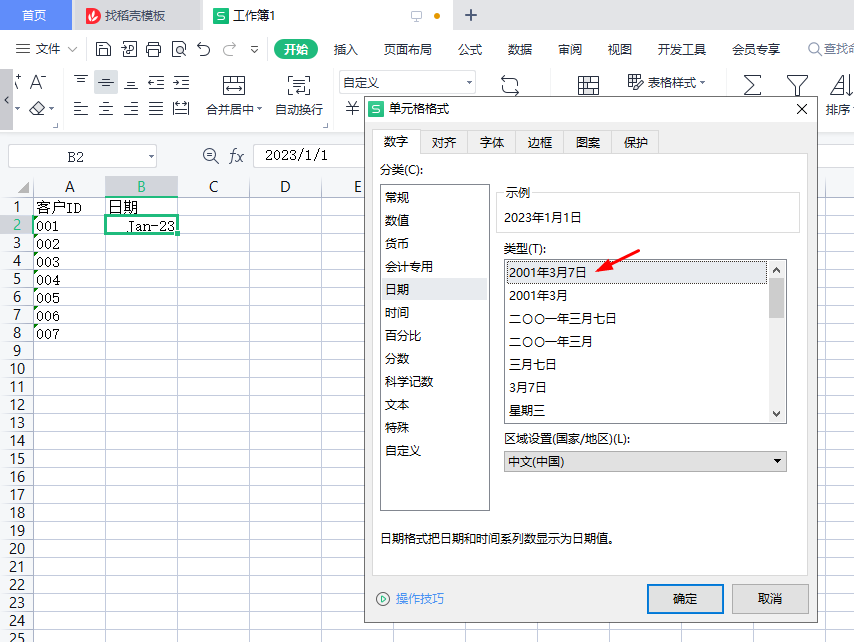Screen dimensions: 854x642
Task: Click the type conversion arrows icon
Action: 510,85
